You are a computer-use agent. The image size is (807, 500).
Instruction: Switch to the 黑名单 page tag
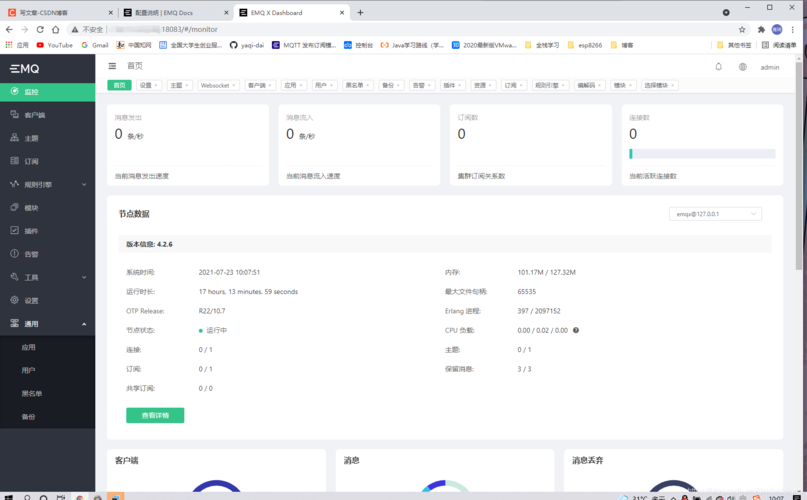tap(358, 85)
